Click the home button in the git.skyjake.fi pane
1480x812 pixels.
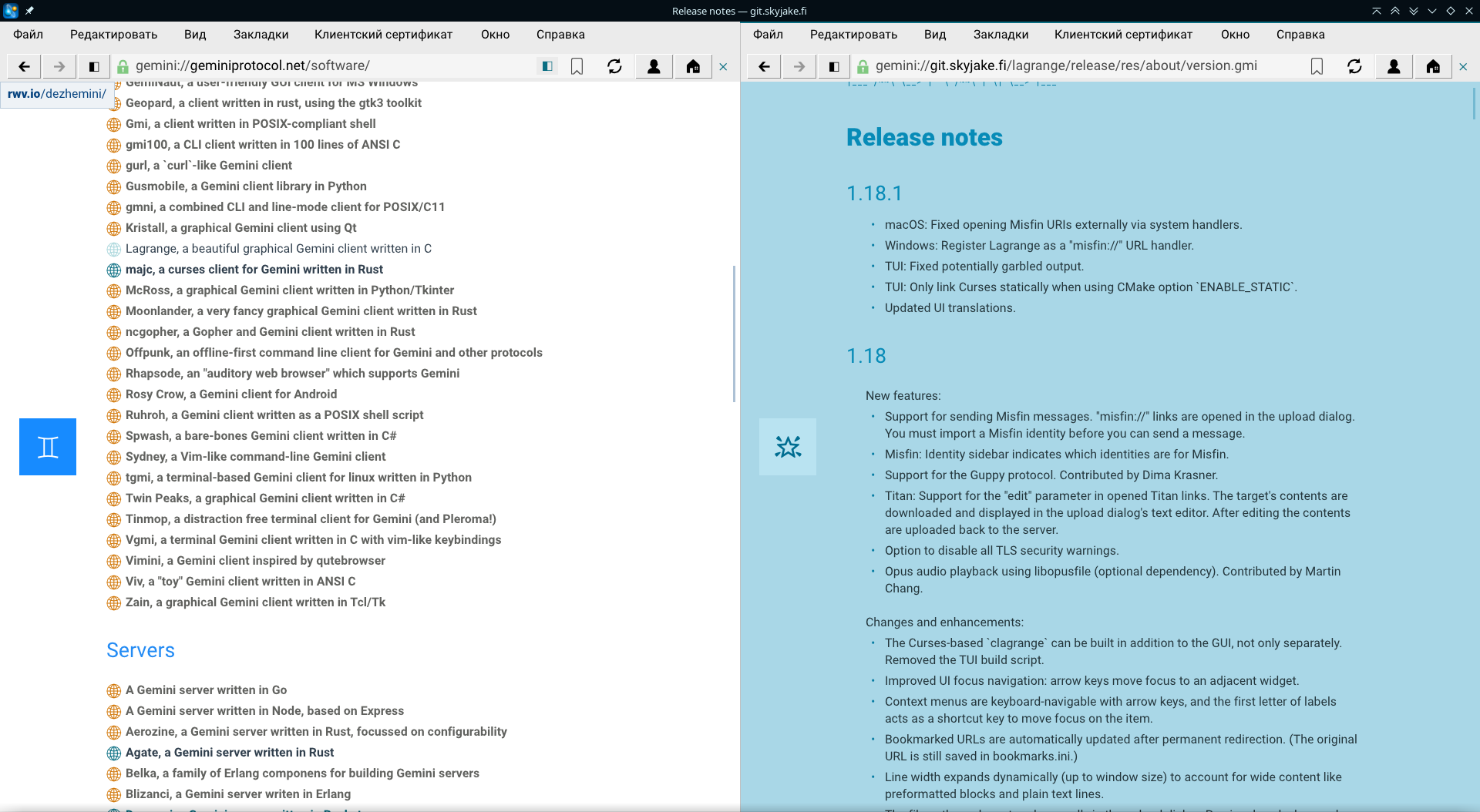1432,66
